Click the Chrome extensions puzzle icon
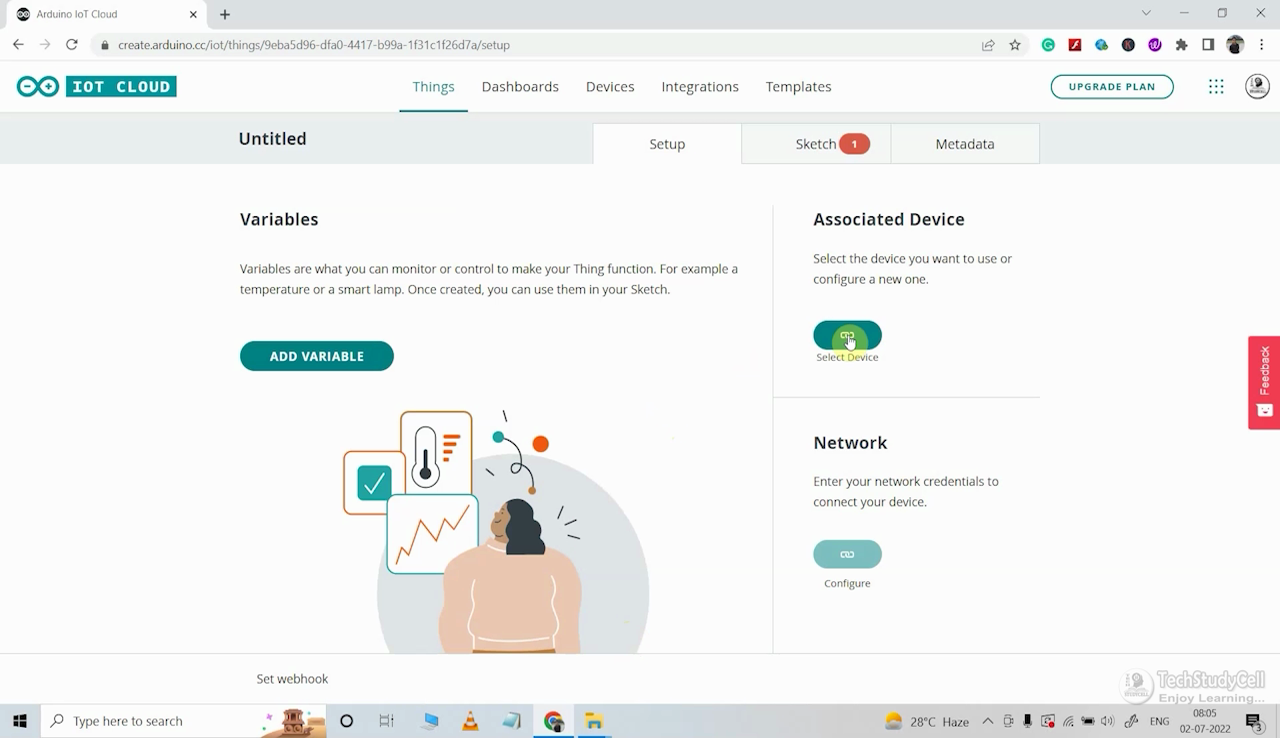1280x738 pixels. (1181, 45)
